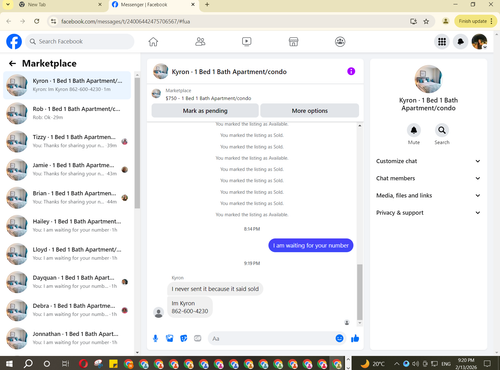The height and width of the screenshot is (370, 500).
Task: Send a thumbs-up like
Action: 355,339
